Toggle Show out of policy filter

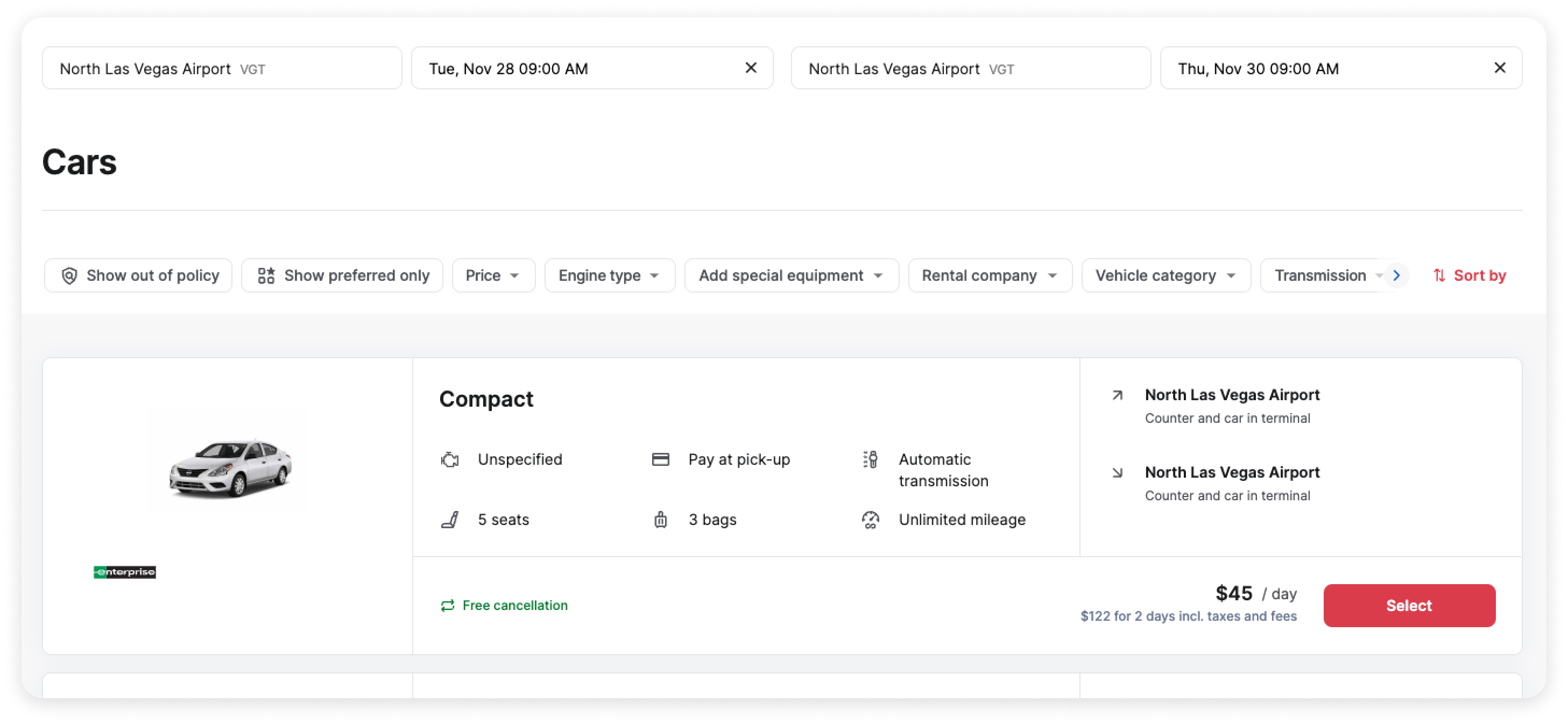[138, 275]
